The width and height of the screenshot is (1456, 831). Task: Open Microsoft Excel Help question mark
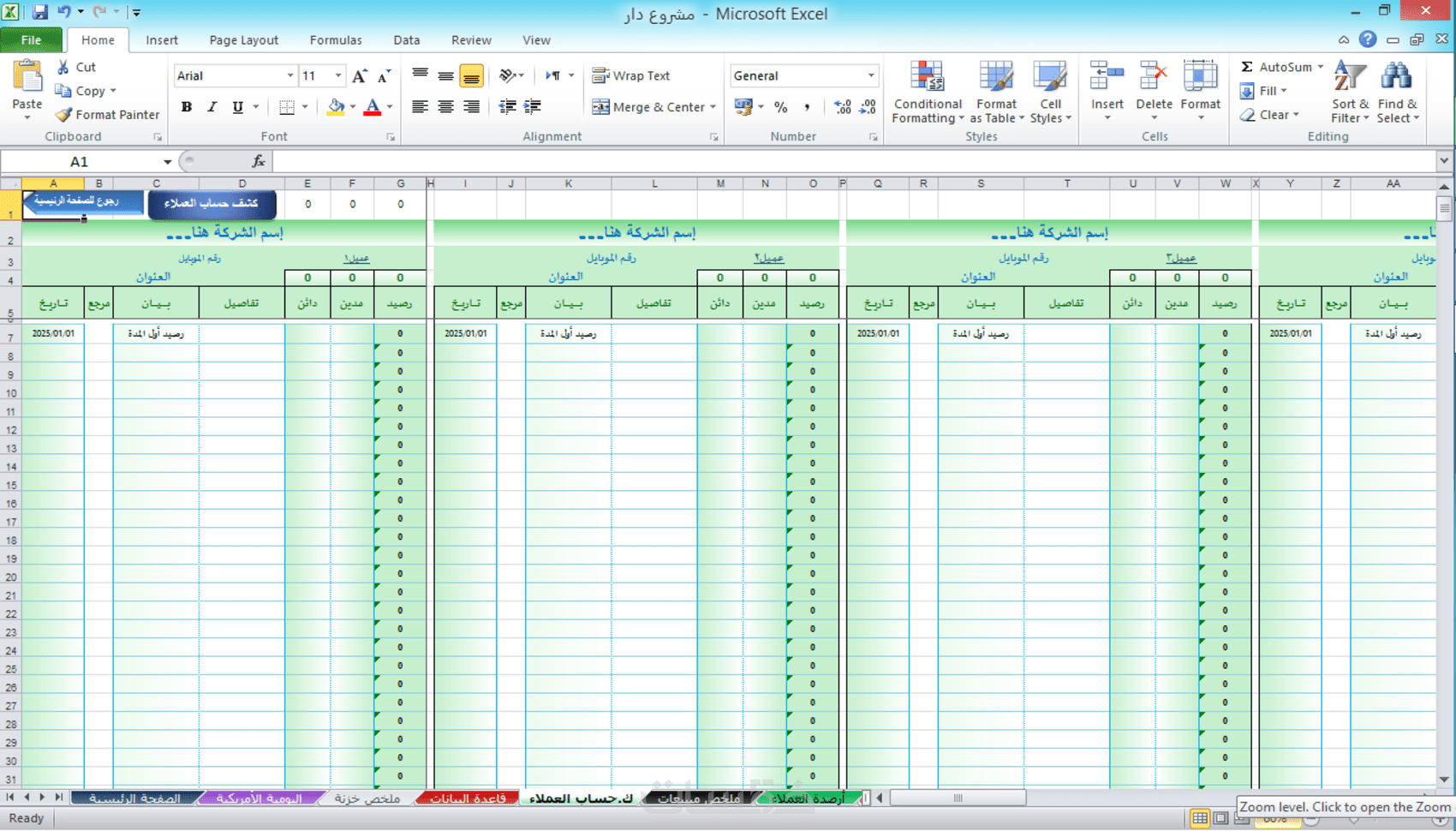click(x=1368, y=39)
